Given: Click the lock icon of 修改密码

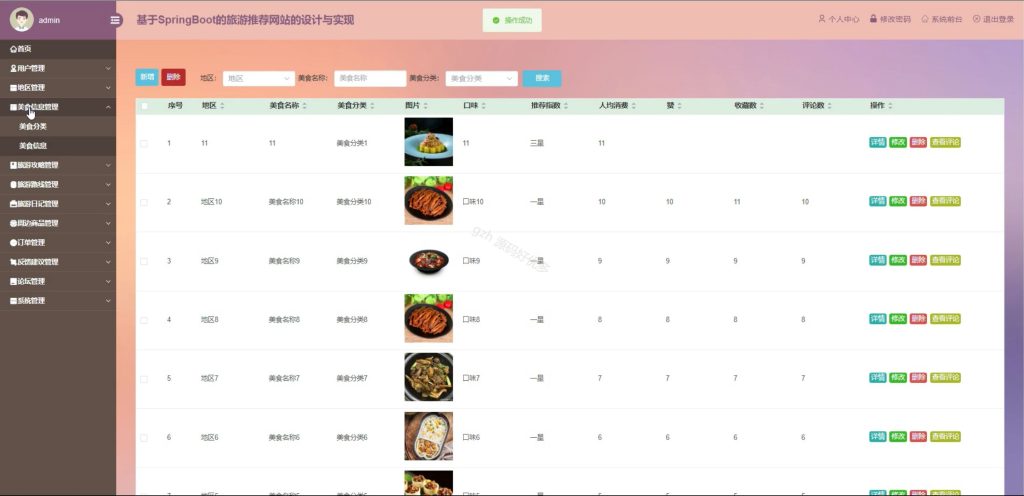Looking at the screenshot, I should point(873,19).
